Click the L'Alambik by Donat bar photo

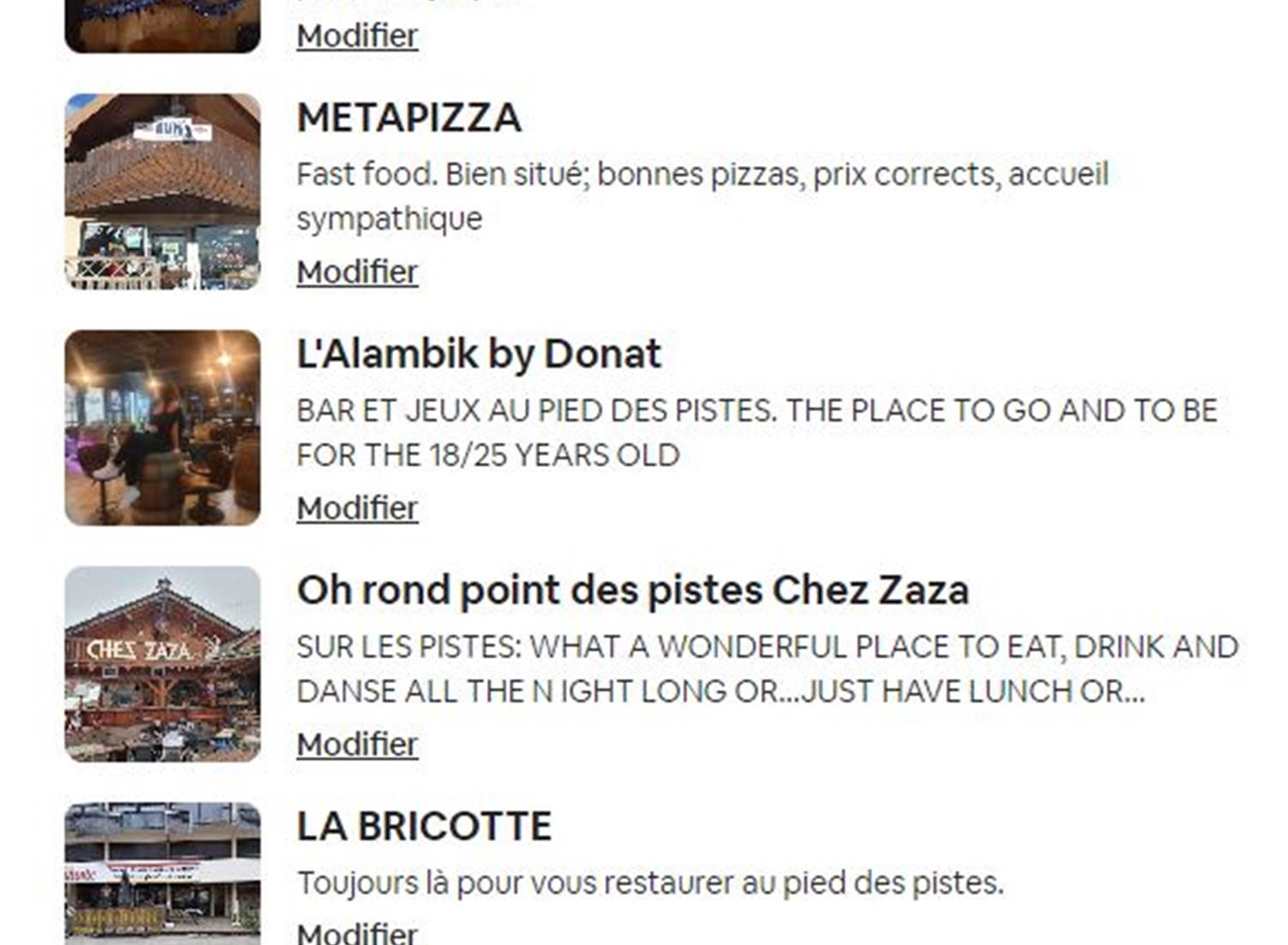pos(162,428)
